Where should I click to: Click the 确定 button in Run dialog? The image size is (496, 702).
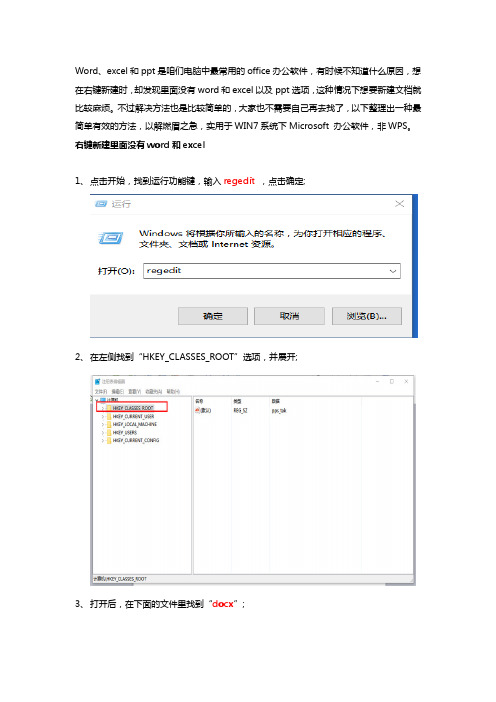[213, 316]
